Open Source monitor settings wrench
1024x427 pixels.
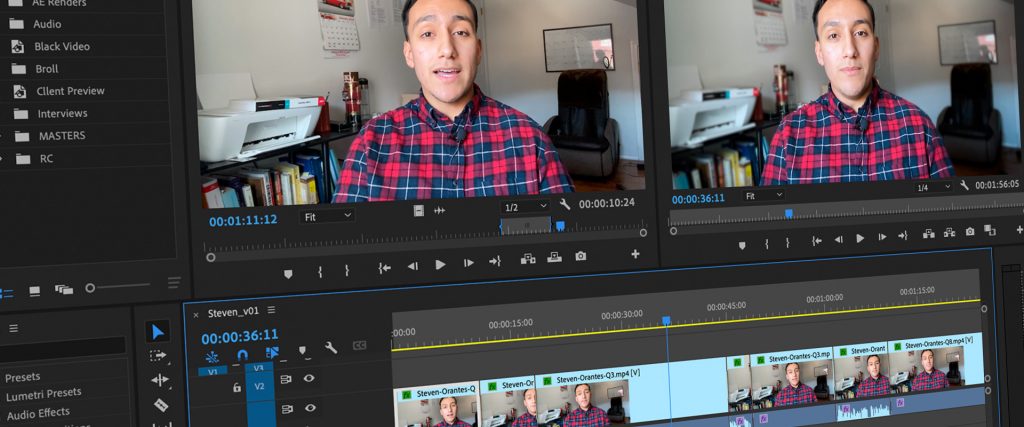[x=565, y=204]
